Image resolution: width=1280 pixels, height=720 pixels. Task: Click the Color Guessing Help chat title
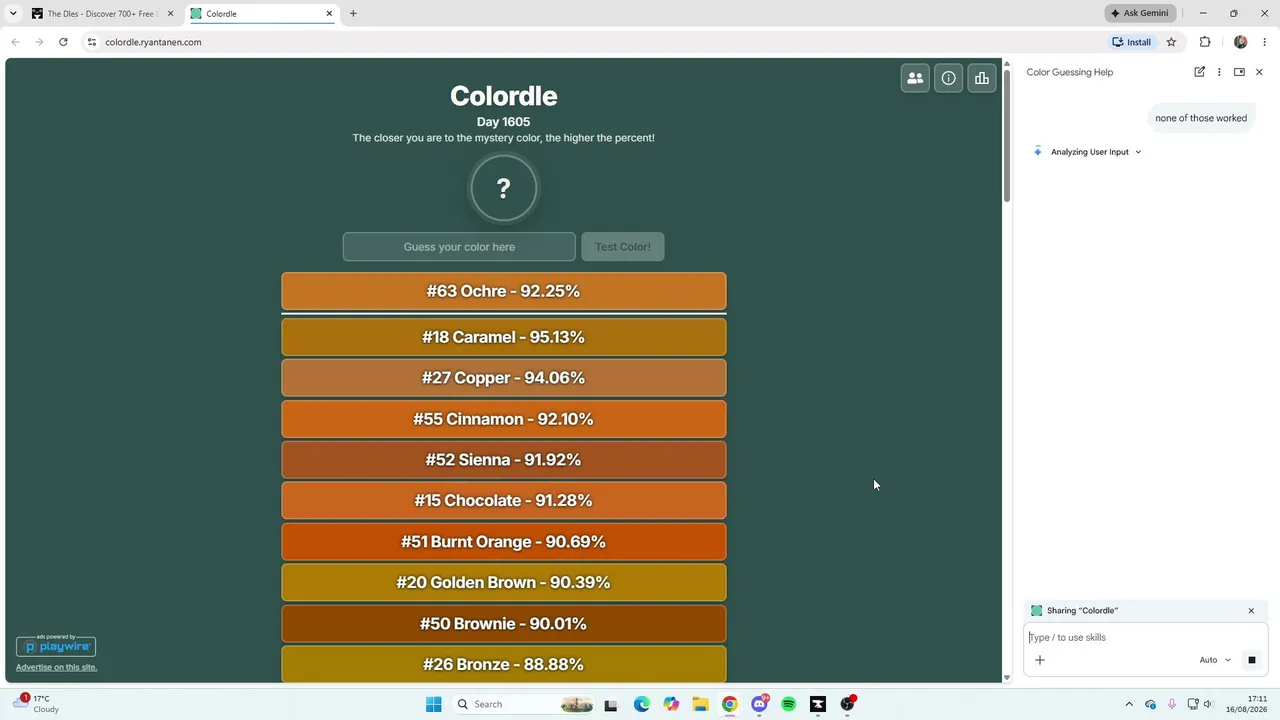[1070, 72]
